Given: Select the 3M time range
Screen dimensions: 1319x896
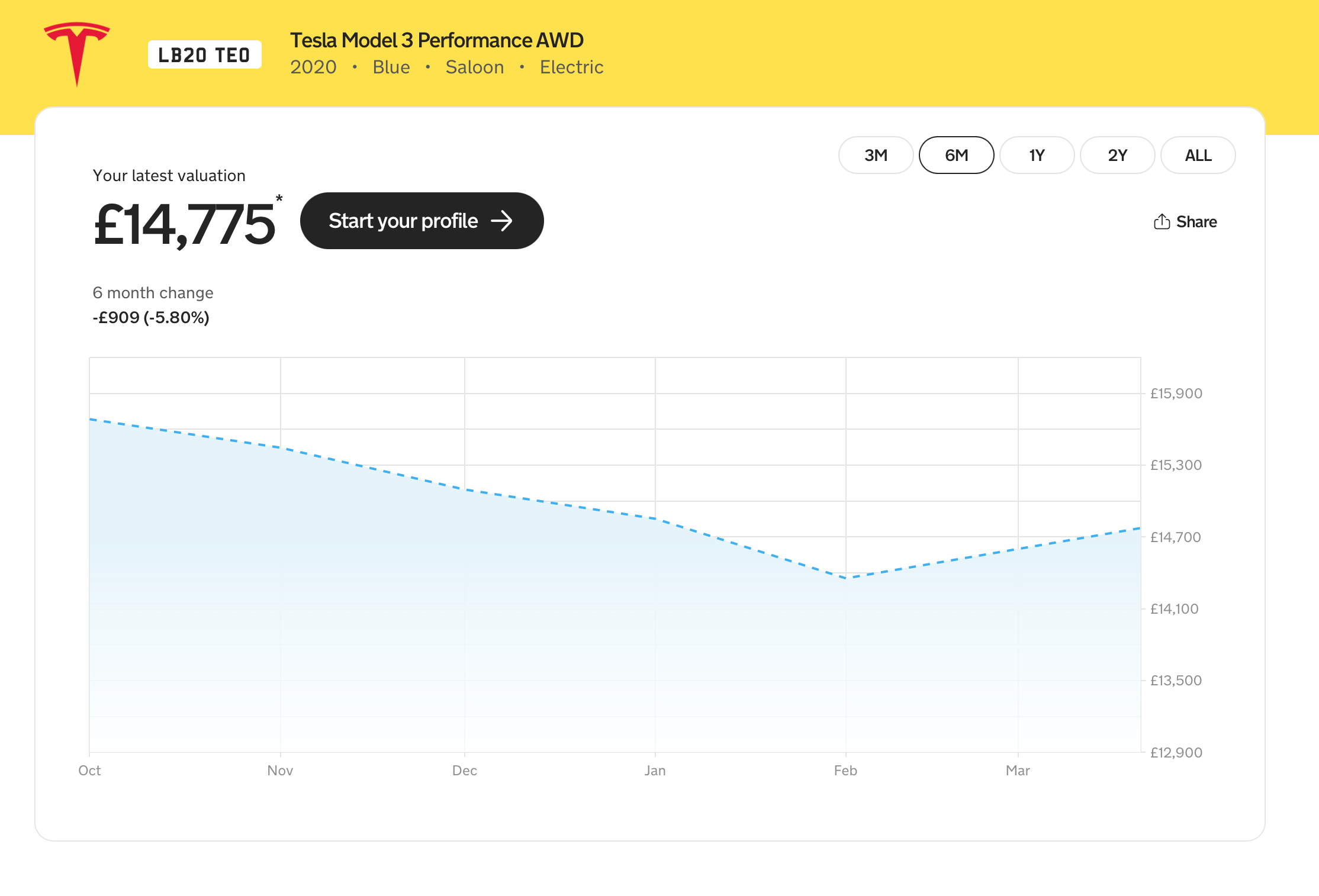Looking at the screenshot, I should tap(876, 155).
